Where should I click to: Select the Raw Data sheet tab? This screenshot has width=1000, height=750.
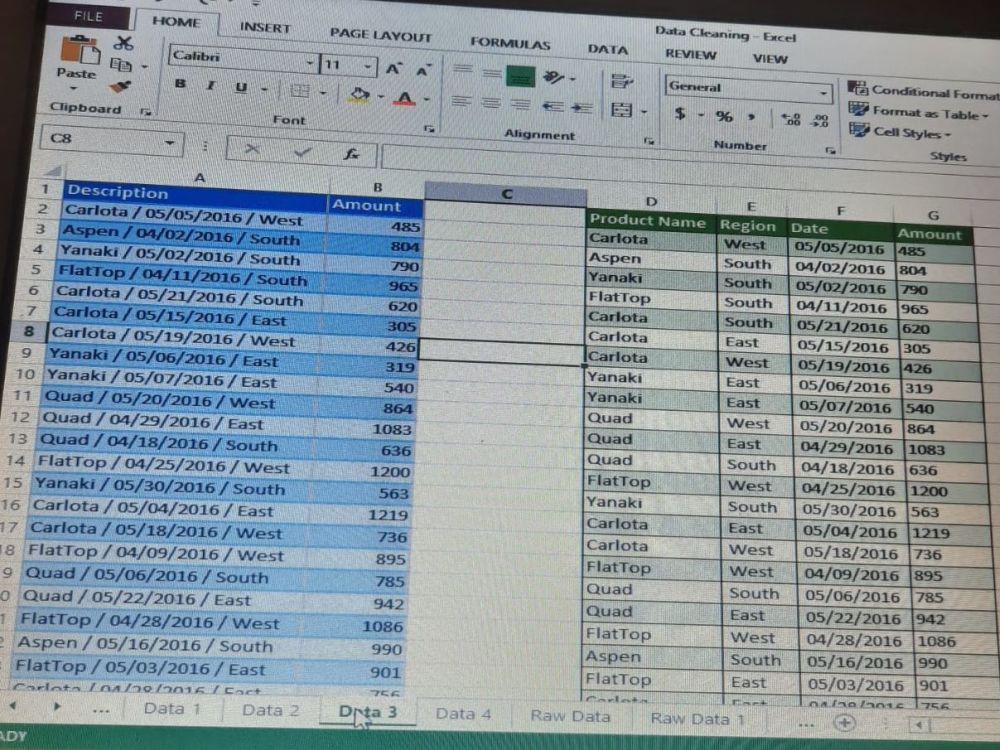coord(570,717)
